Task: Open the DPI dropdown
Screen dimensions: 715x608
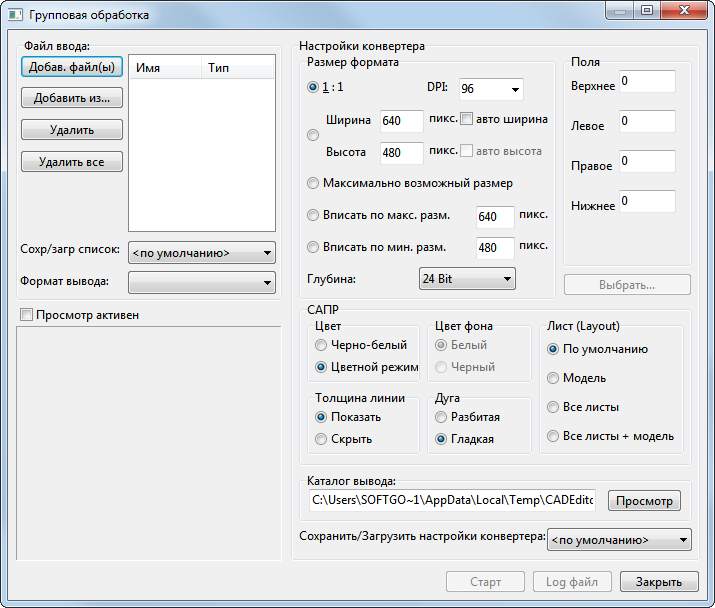Action: coord(491,89)
